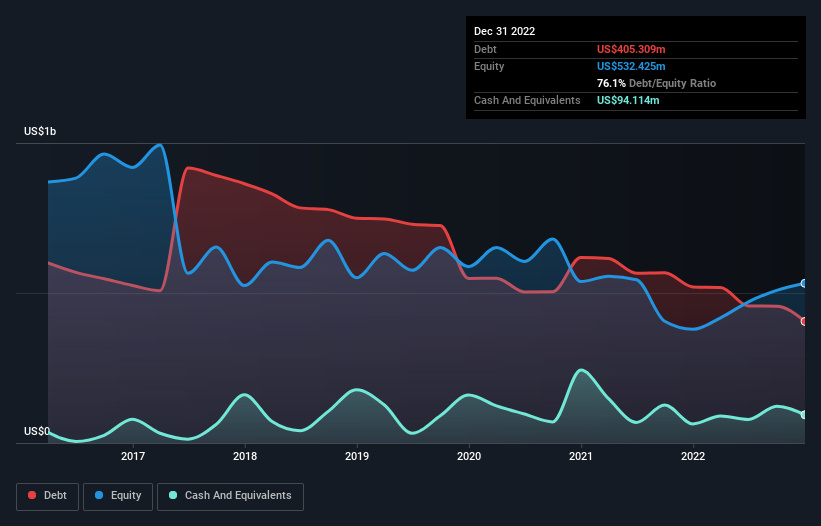Screen dimensions: 821x526
Task: Click the 2017 x-axis label
Action: 133,456
